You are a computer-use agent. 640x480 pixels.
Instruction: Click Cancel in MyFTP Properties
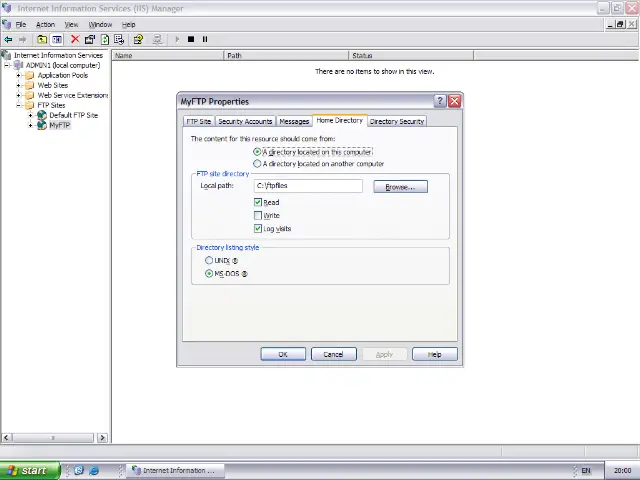[333, 354]
